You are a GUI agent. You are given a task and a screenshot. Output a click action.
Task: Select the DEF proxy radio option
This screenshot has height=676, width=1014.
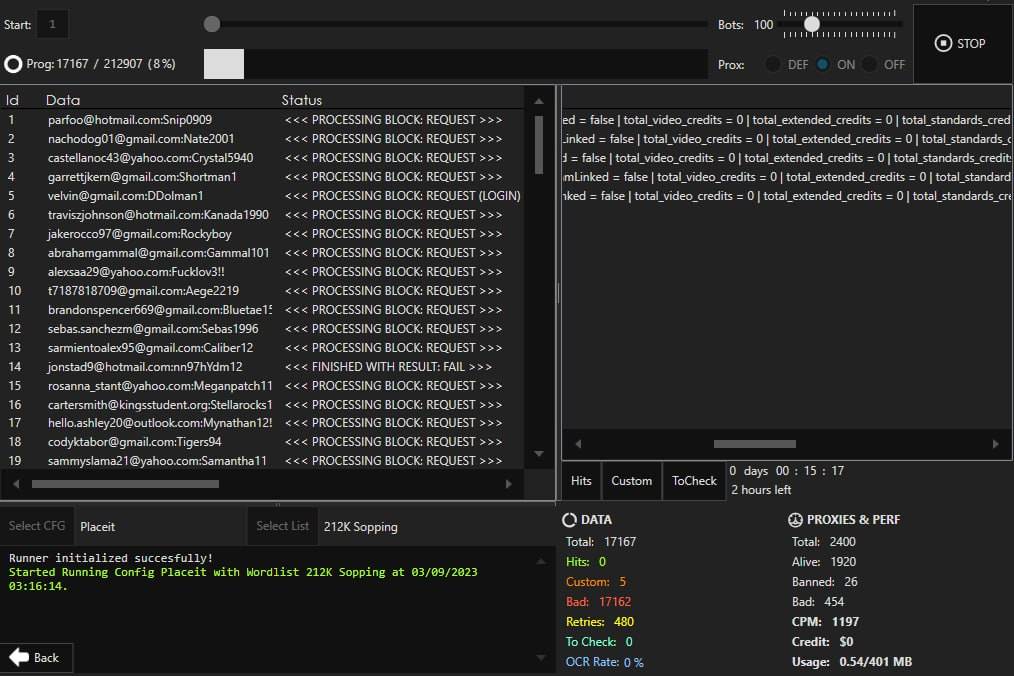[773, 64]
